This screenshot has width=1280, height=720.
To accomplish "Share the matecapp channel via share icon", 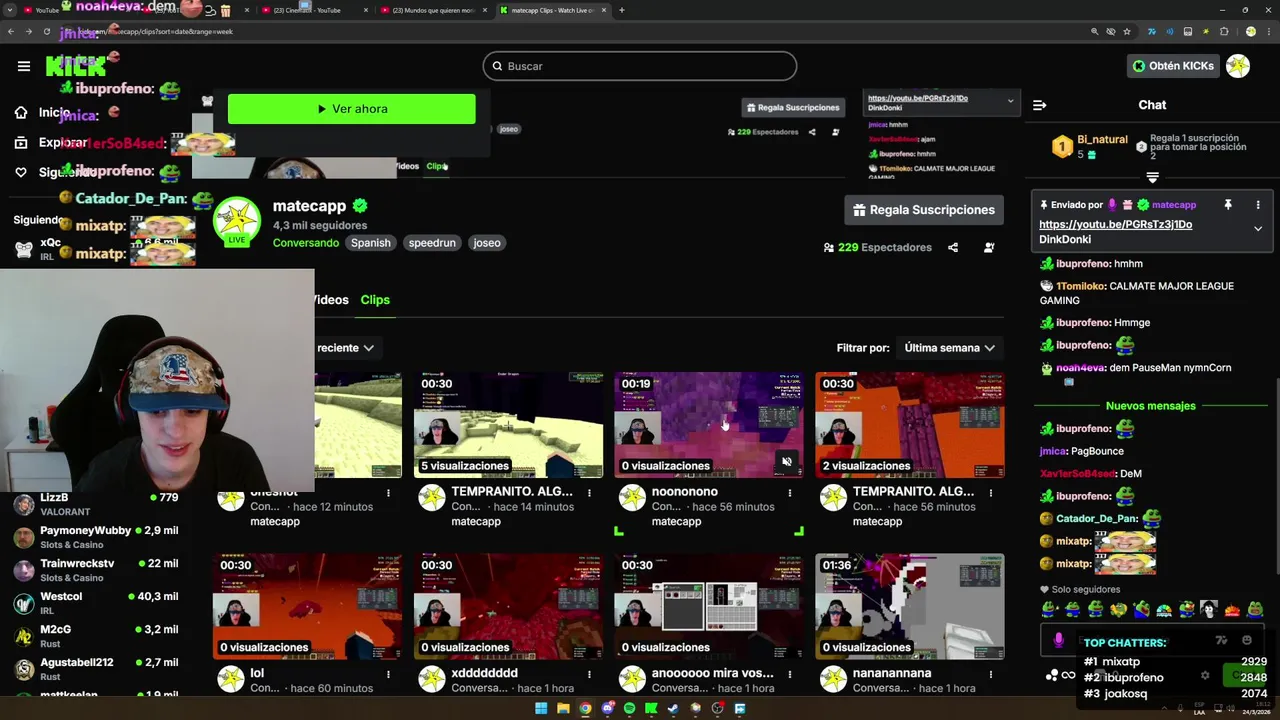I will coord(953,248).
